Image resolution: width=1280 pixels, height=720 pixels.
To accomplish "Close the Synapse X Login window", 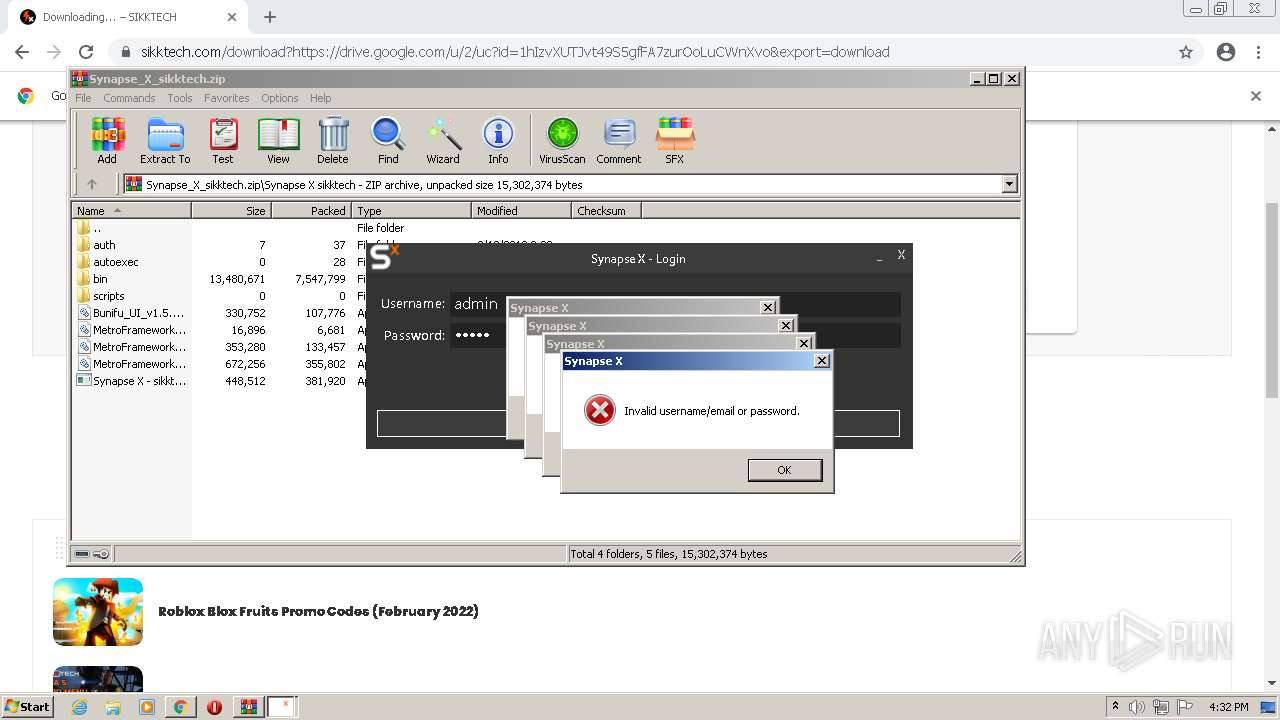I will [901, 255].
